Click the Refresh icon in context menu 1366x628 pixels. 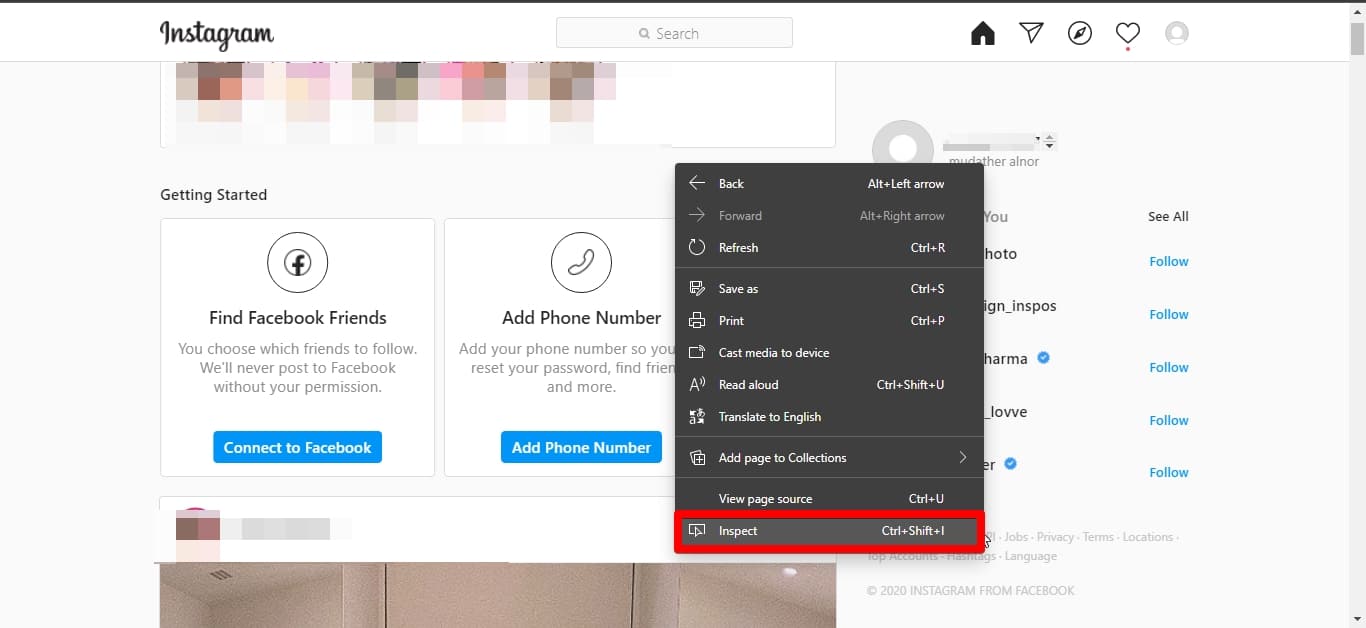[698, 247]
